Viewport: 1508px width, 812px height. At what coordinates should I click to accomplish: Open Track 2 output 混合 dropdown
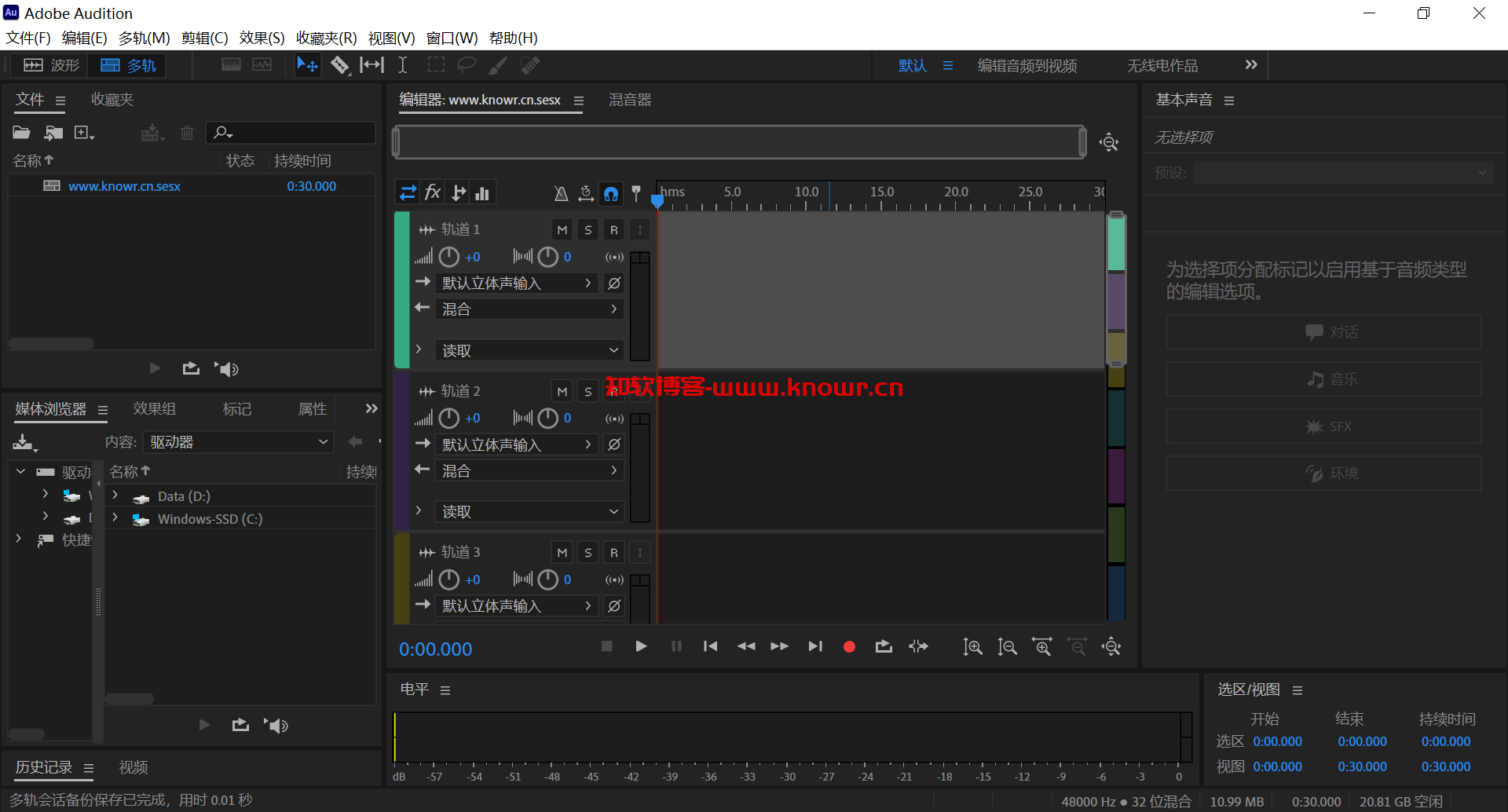tap(530, 470)
